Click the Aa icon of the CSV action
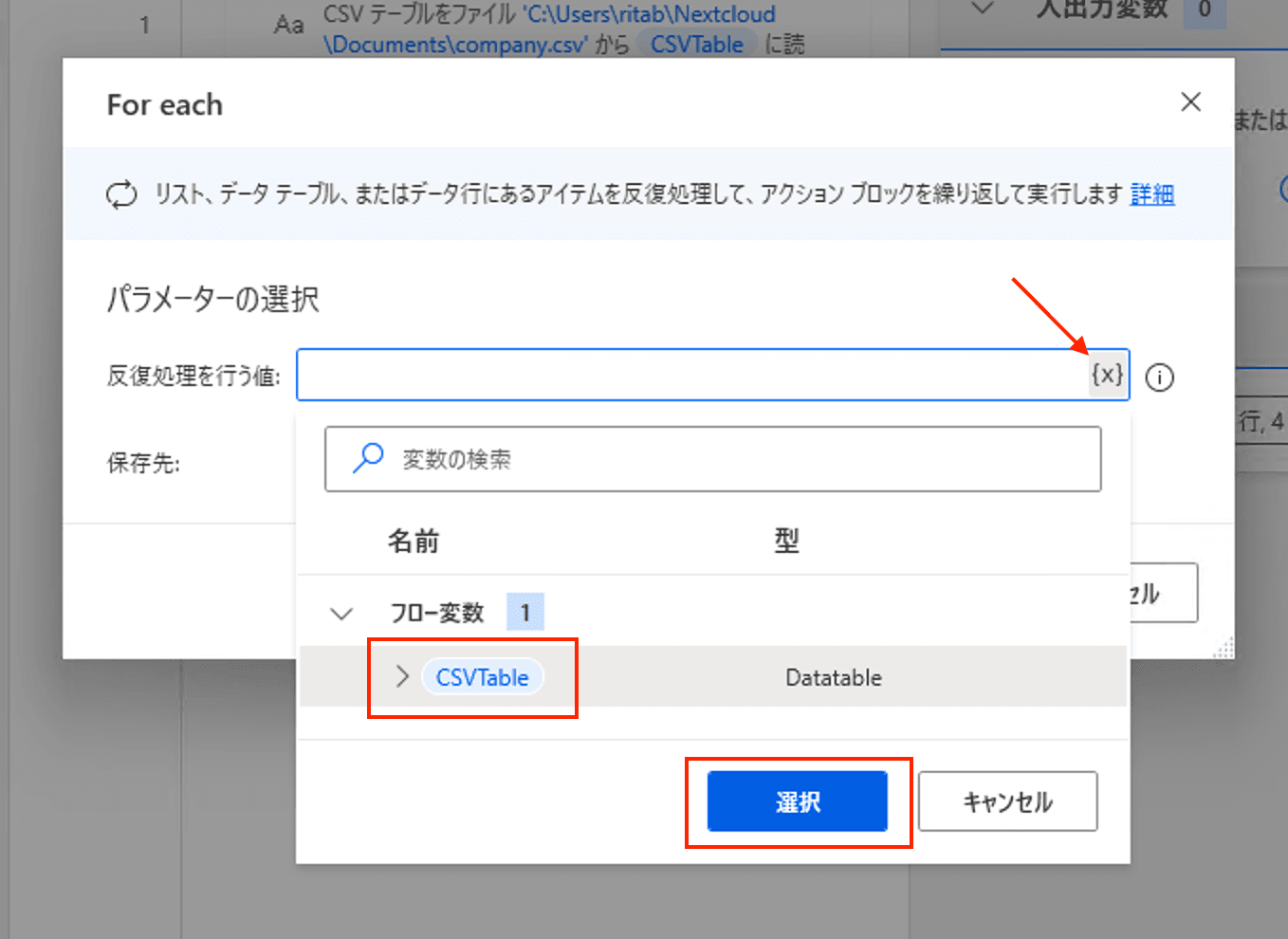Image resolution: width=1288 pixels, height=939 pixels. point(288,25)
